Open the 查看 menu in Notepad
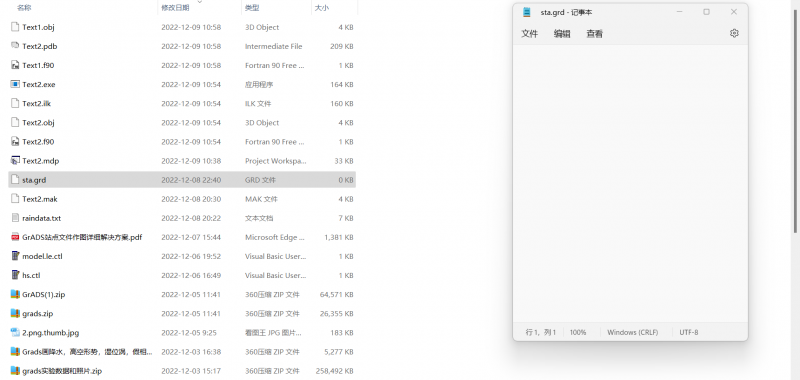The width and height of the screenshot is (800, 380). (x=594, y=34)
